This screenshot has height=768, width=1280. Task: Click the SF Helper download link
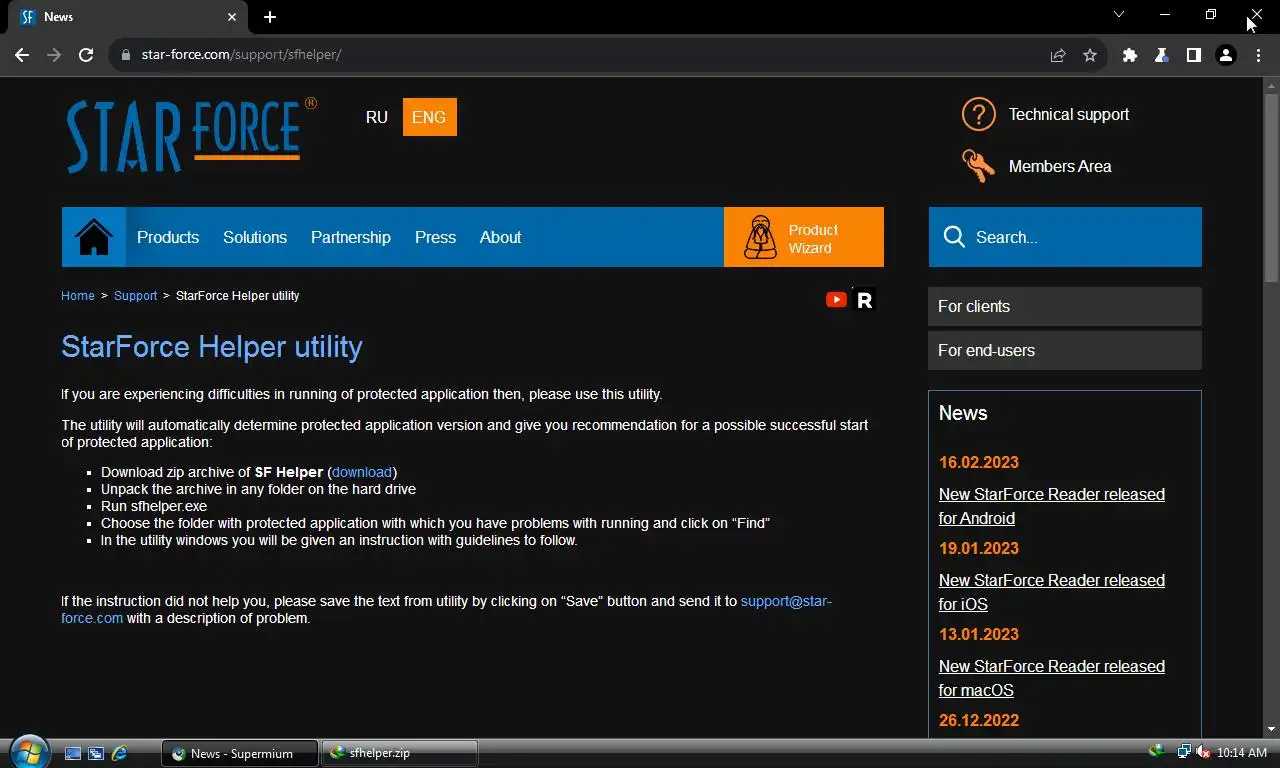362,472
